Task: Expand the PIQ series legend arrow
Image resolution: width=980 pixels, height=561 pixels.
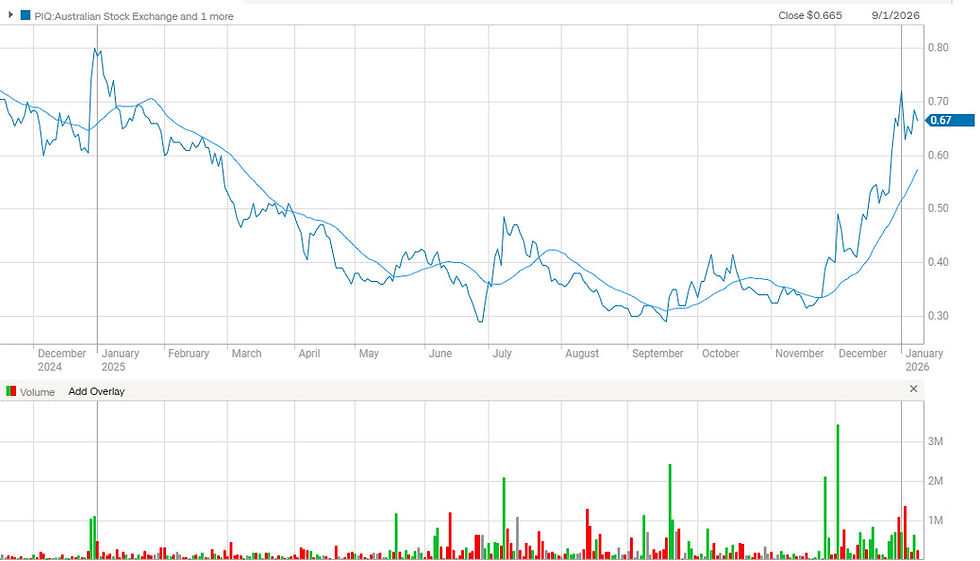Action: coord(10,14)
